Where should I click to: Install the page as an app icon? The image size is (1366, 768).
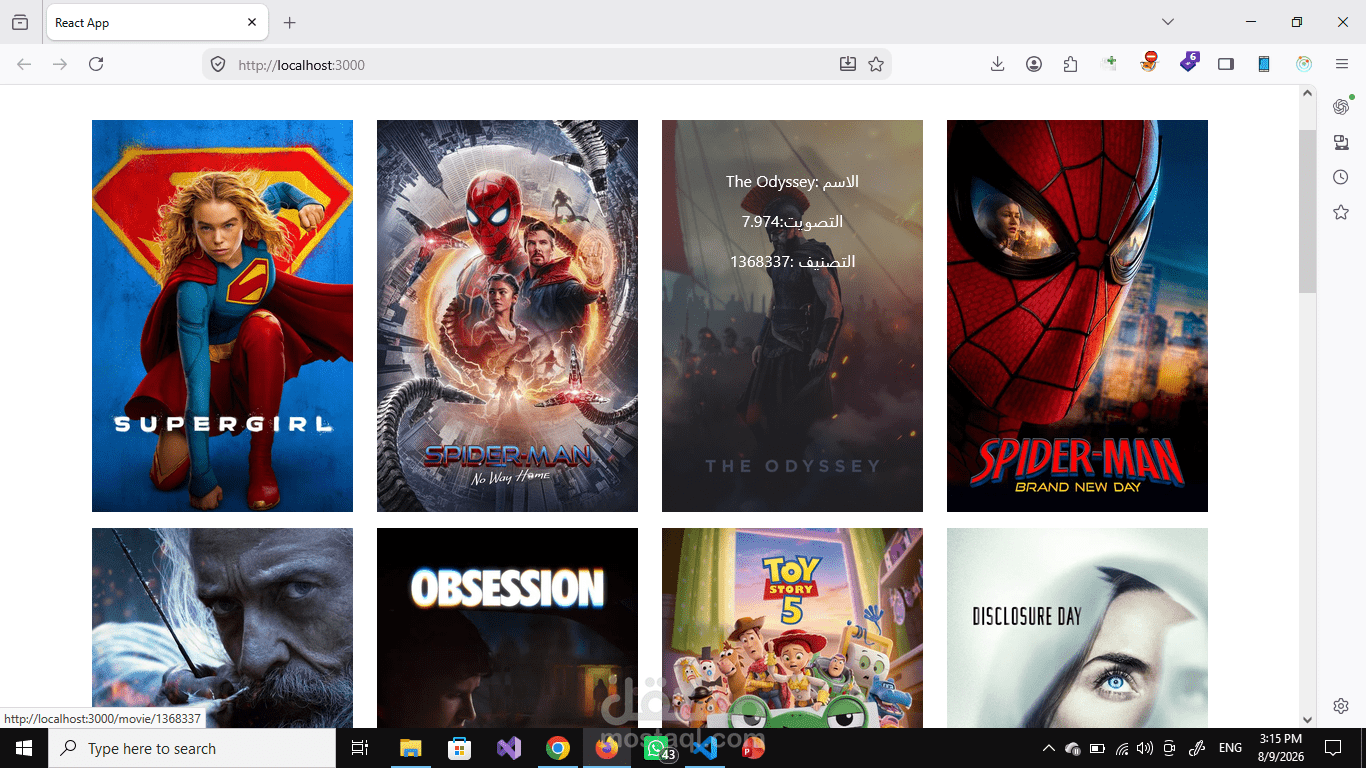pos(848,64)
